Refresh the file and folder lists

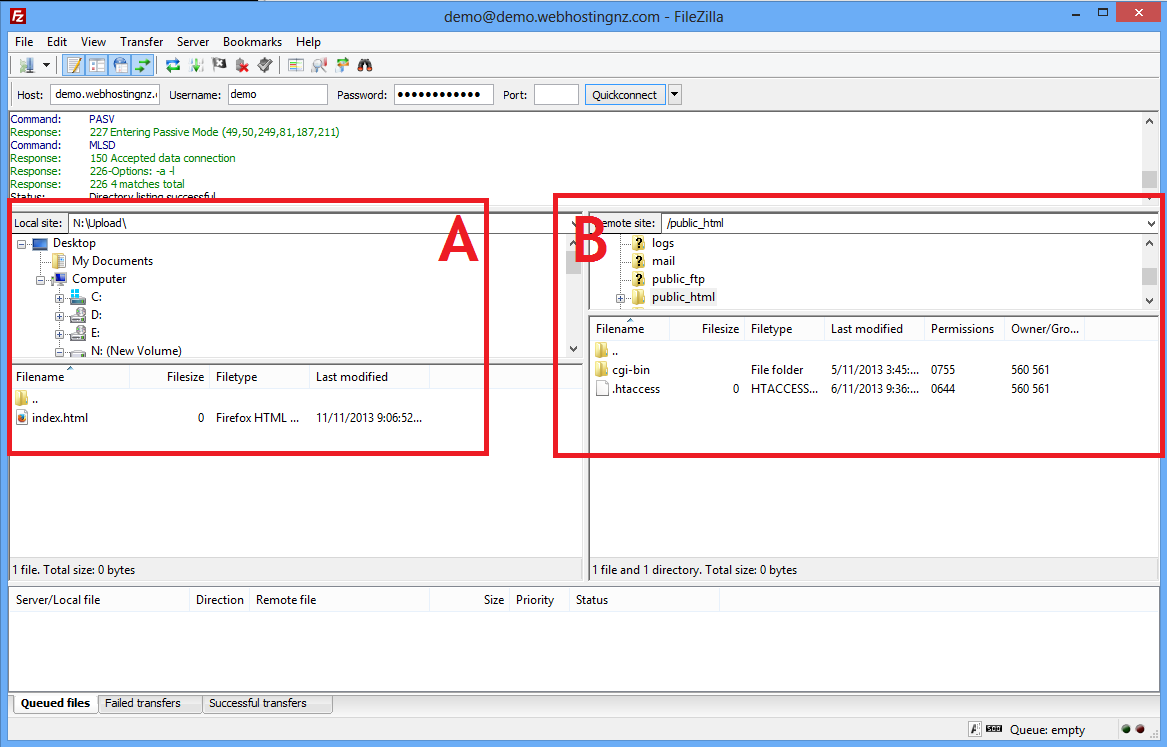[x=173, y=65]
